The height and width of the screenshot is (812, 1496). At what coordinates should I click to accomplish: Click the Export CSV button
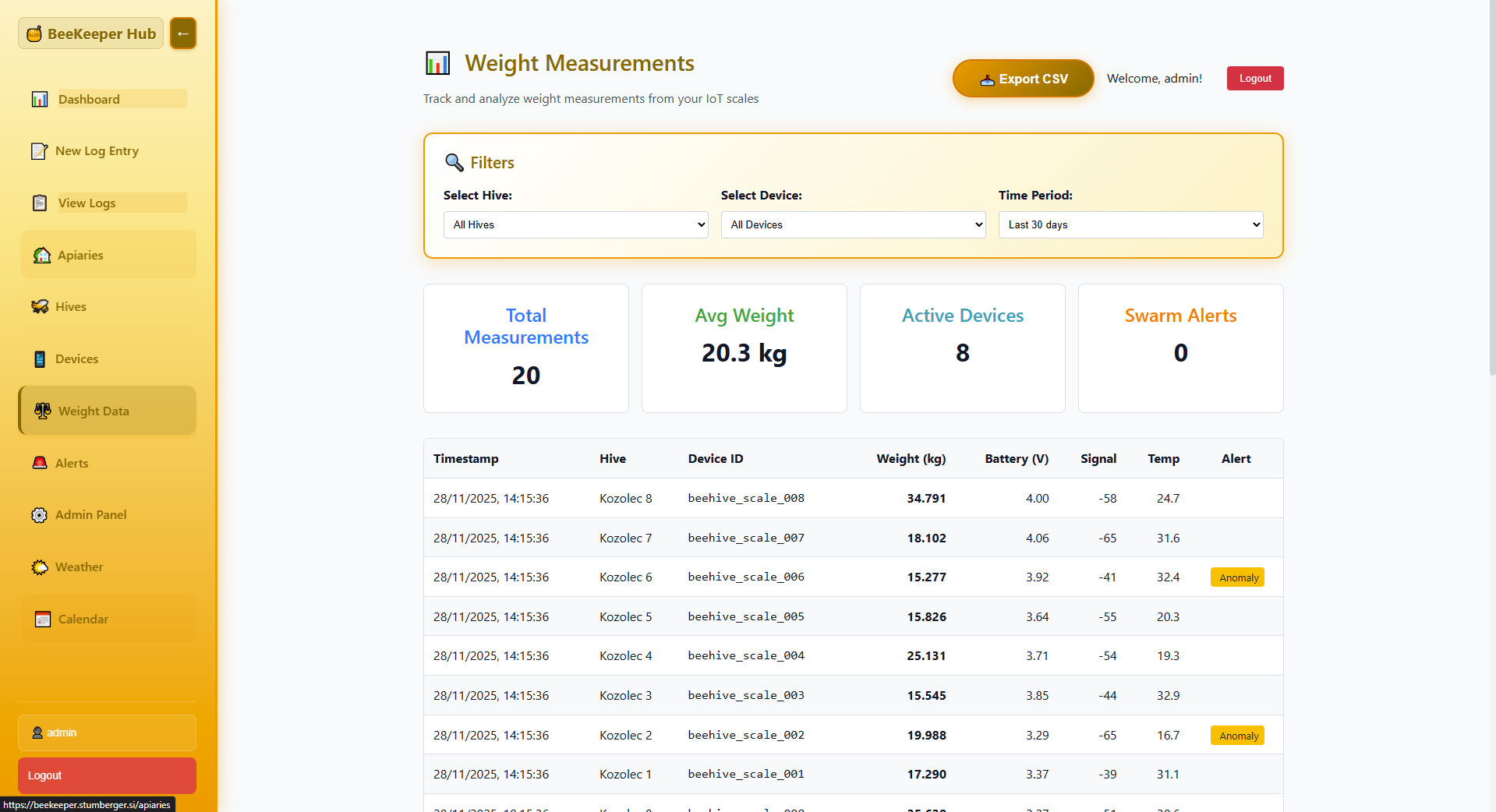(x=1023, y=79)
